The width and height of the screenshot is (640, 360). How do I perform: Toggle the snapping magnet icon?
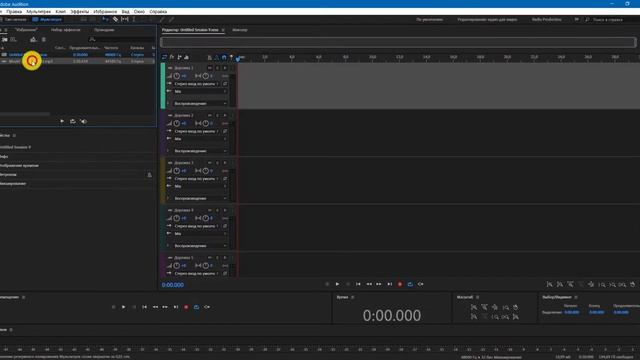(x=224, y=57)
